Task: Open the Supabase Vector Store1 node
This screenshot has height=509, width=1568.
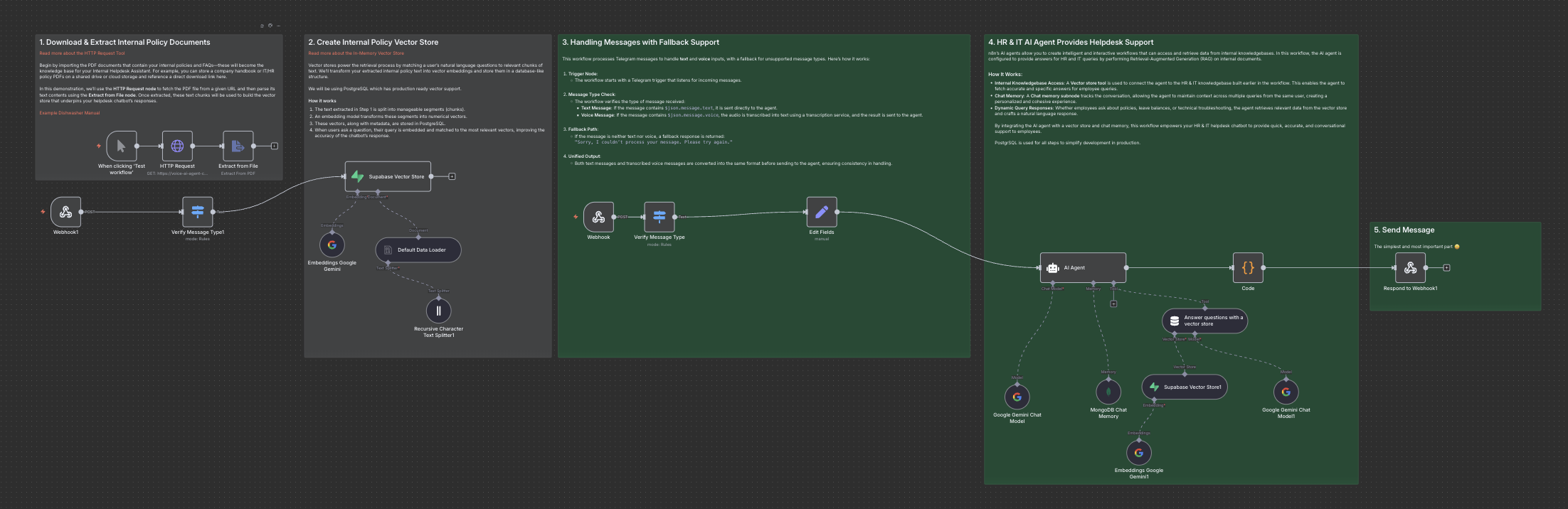Action: pyautogui.click(x=1185, y=387)
